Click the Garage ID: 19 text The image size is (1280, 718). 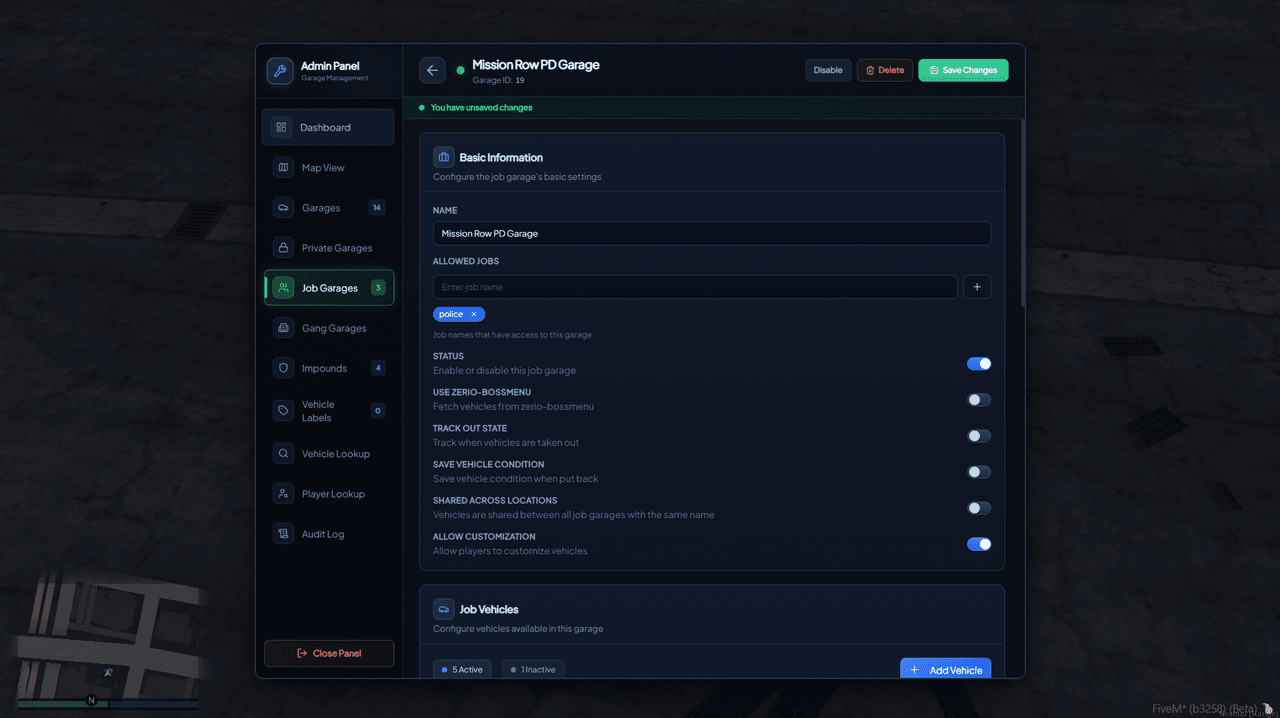coord(498,80)
